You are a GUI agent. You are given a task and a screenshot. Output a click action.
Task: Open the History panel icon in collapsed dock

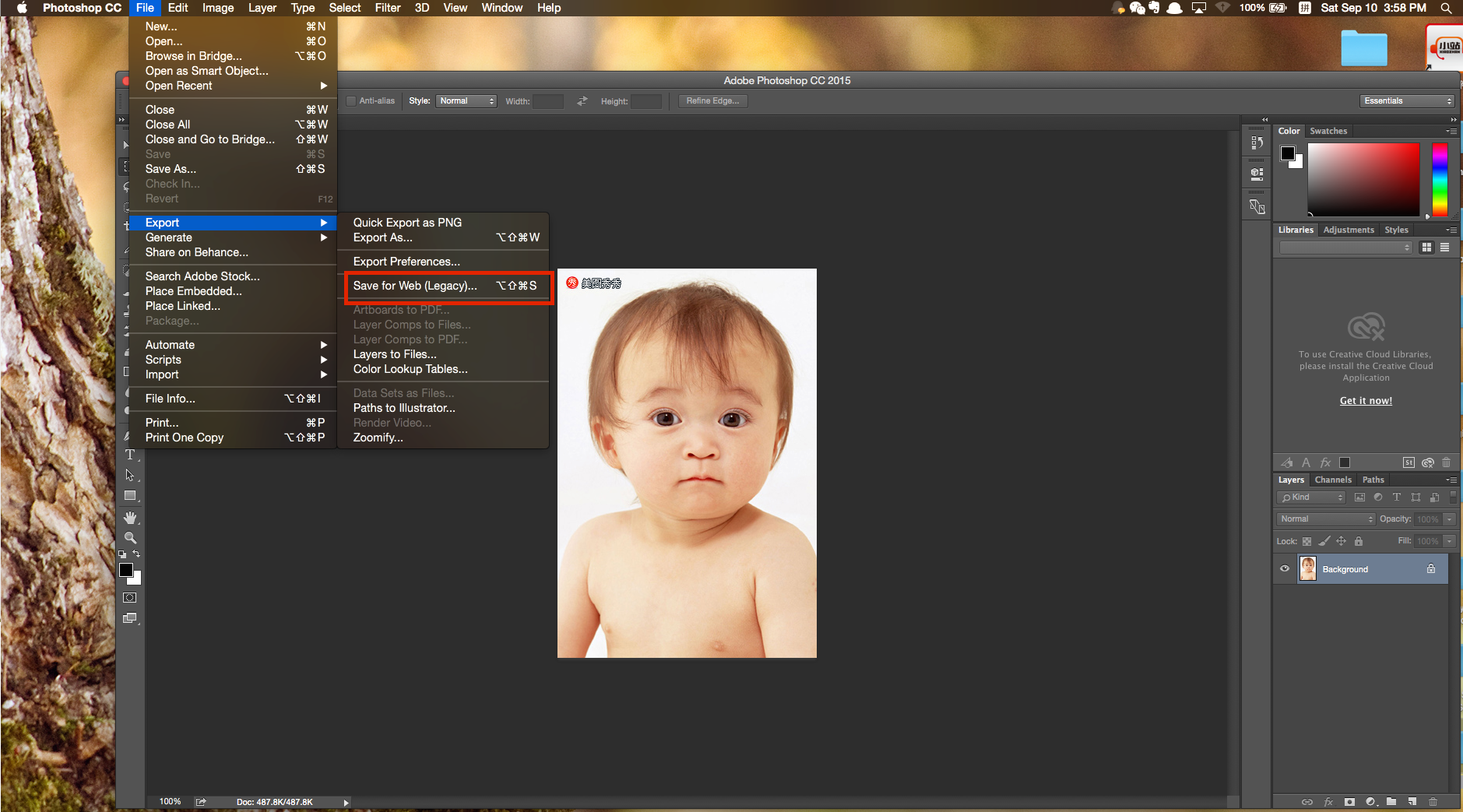1257,142
